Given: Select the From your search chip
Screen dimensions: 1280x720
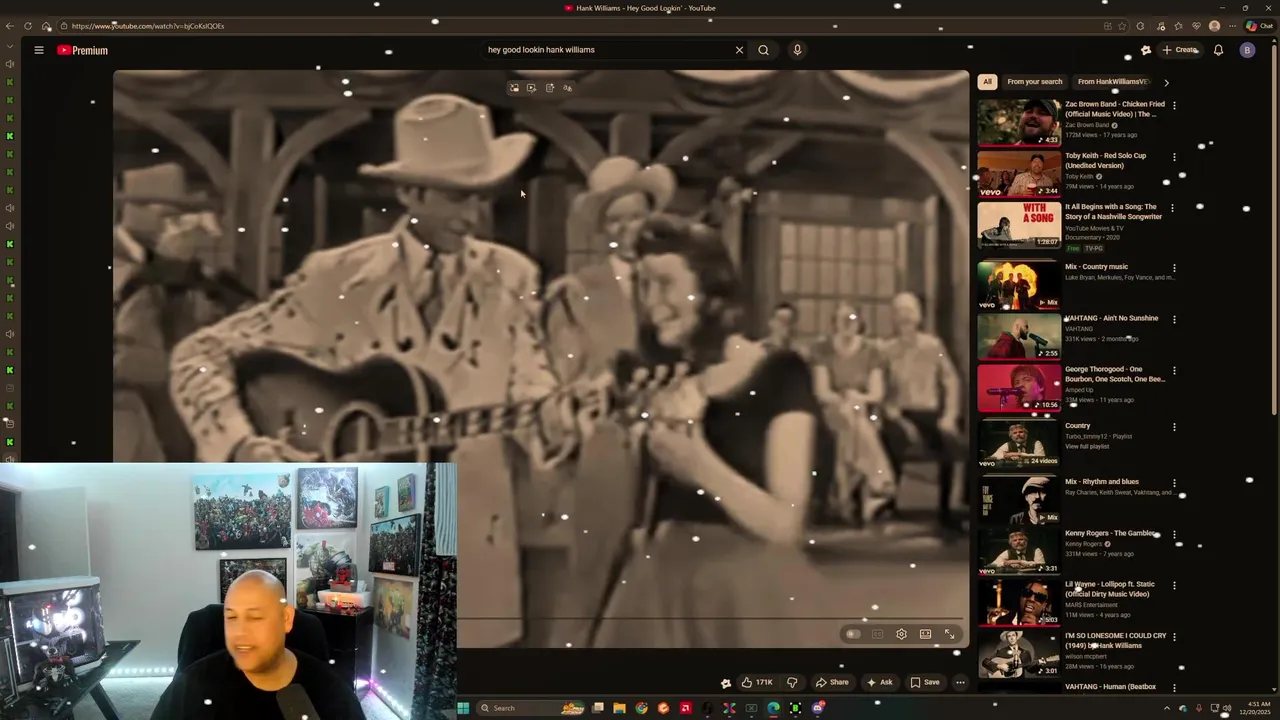Looking at the screenshot, I should coord(1035,82).
